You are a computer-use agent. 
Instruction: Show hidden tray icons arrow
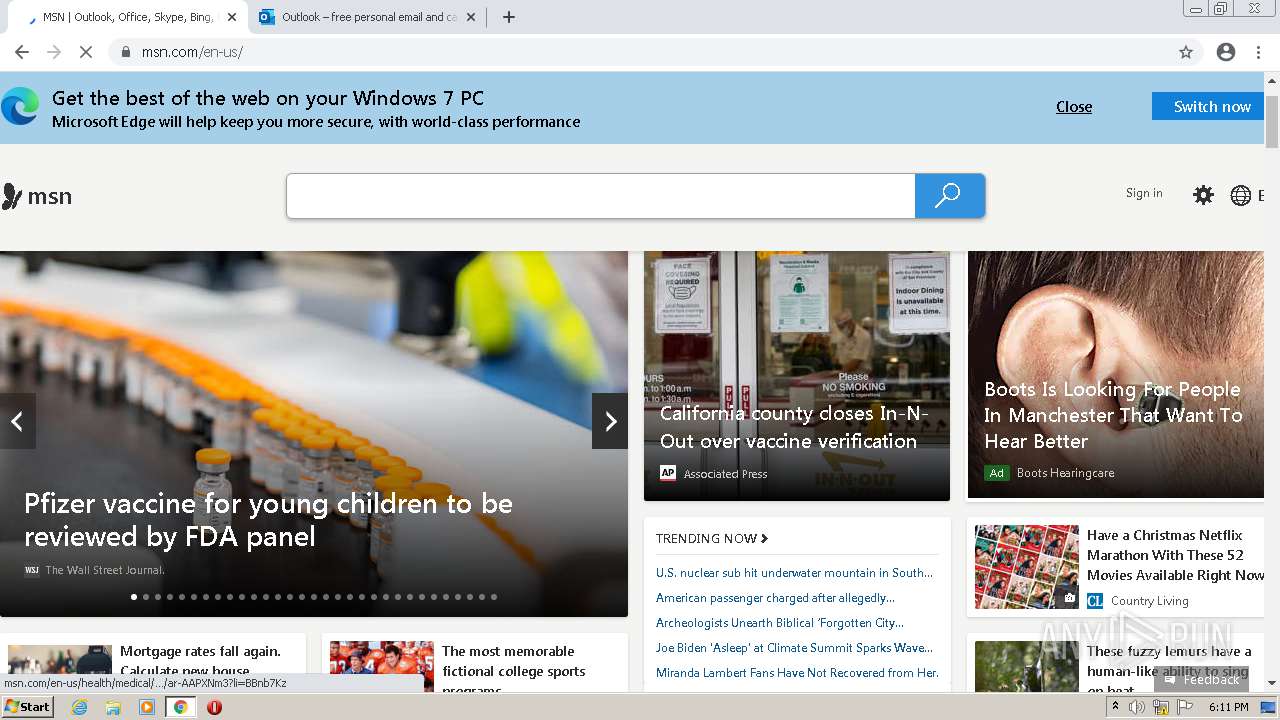pos(1115,707)
